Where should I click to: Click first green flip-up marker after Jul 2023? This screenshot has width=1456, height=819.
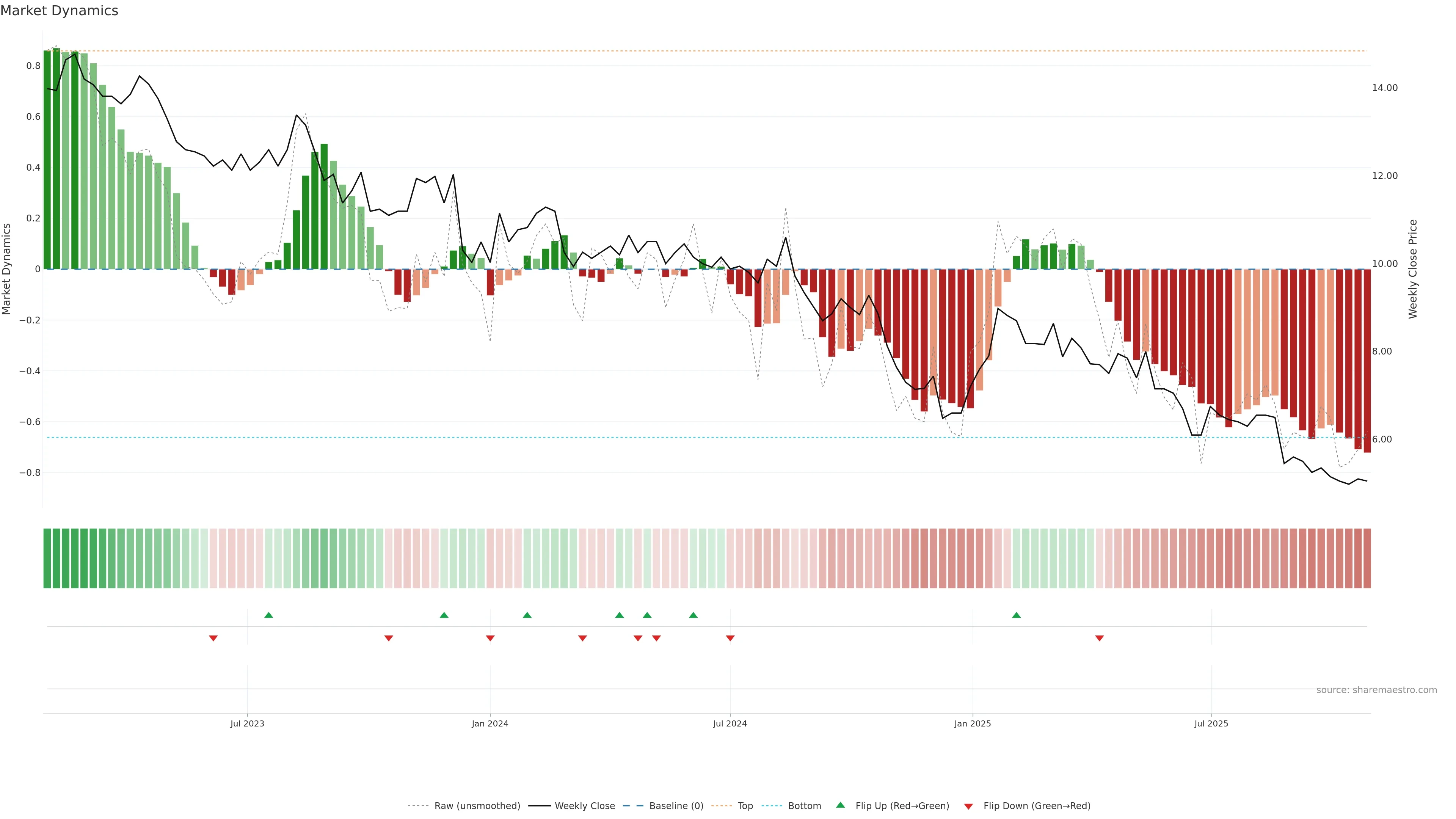point(268,615)
